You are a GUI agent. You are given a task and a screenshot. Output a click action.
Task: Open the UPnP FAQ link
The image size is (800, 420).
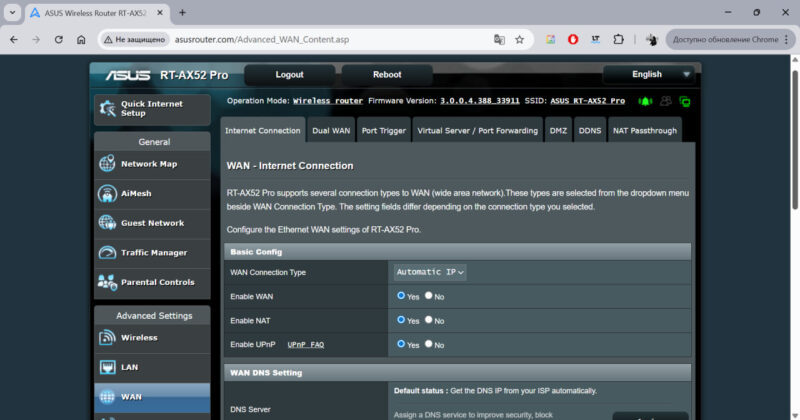306,344
